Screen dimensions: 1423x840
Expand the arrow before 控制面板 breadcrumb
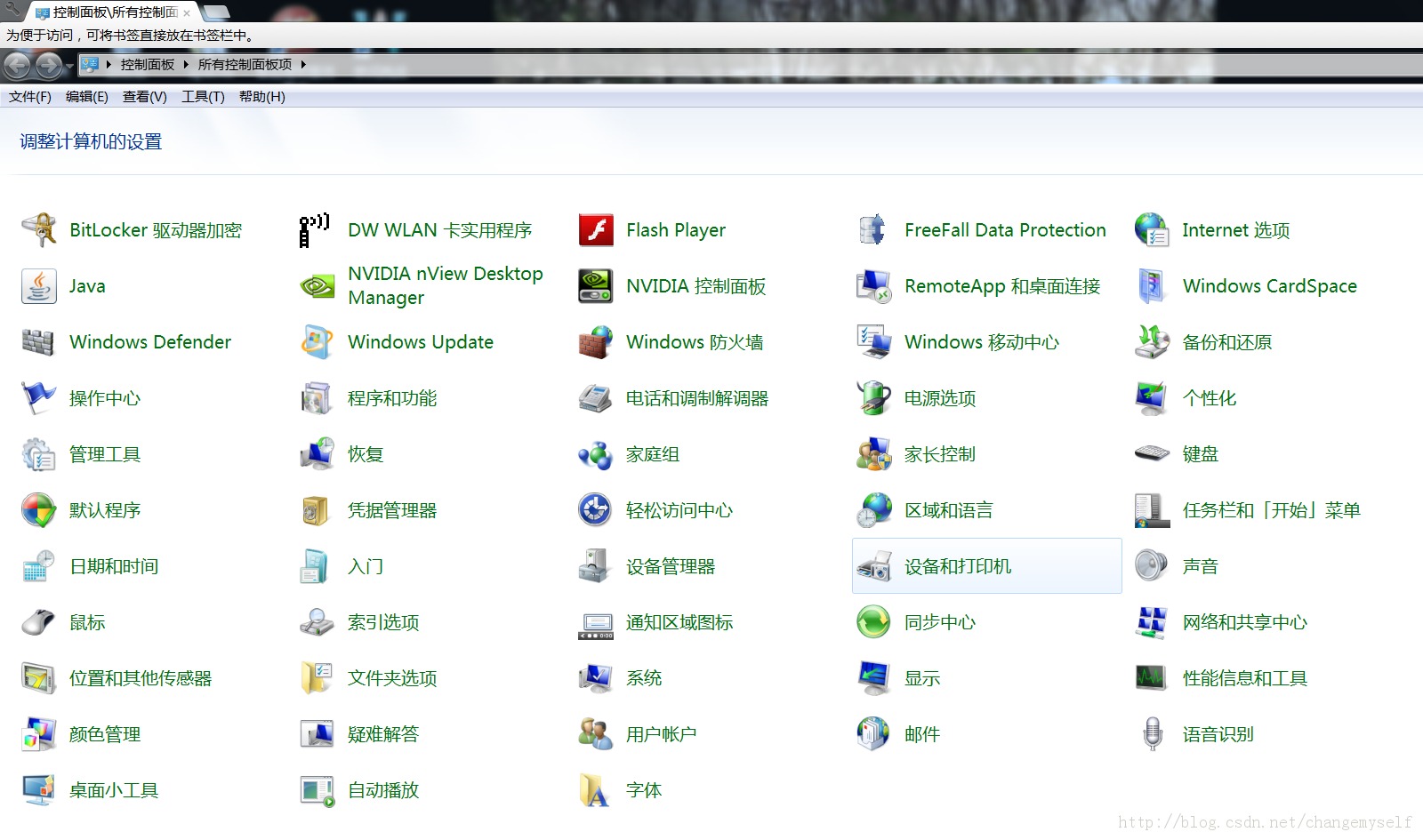pyautogui.click(x=109, y=64)
